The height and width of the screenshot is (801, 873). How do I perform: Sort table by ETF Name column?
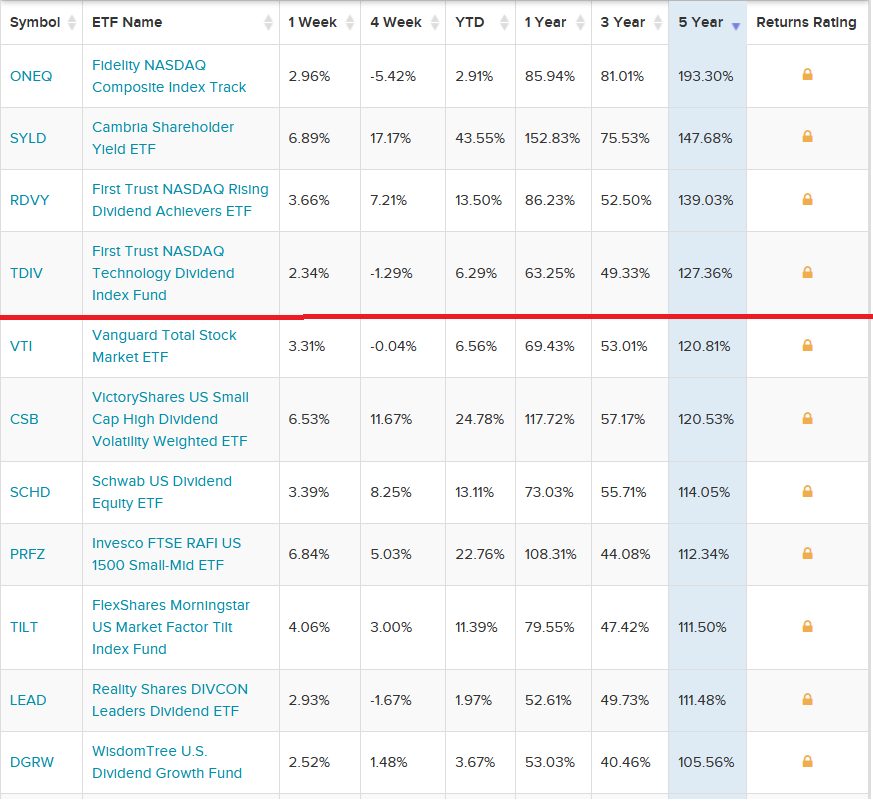pyautogui.click(x=268, y=22)
